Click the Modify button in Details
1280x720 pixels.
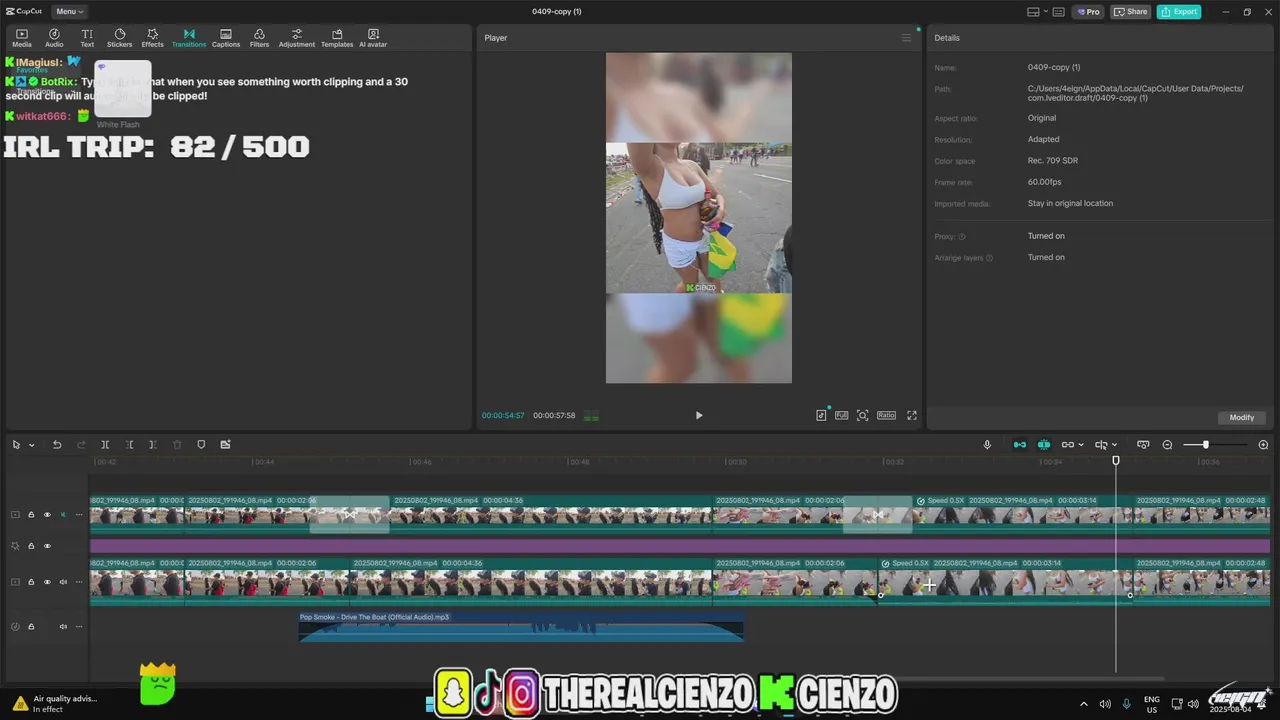pyautogui.click(x=1242, y=417)
